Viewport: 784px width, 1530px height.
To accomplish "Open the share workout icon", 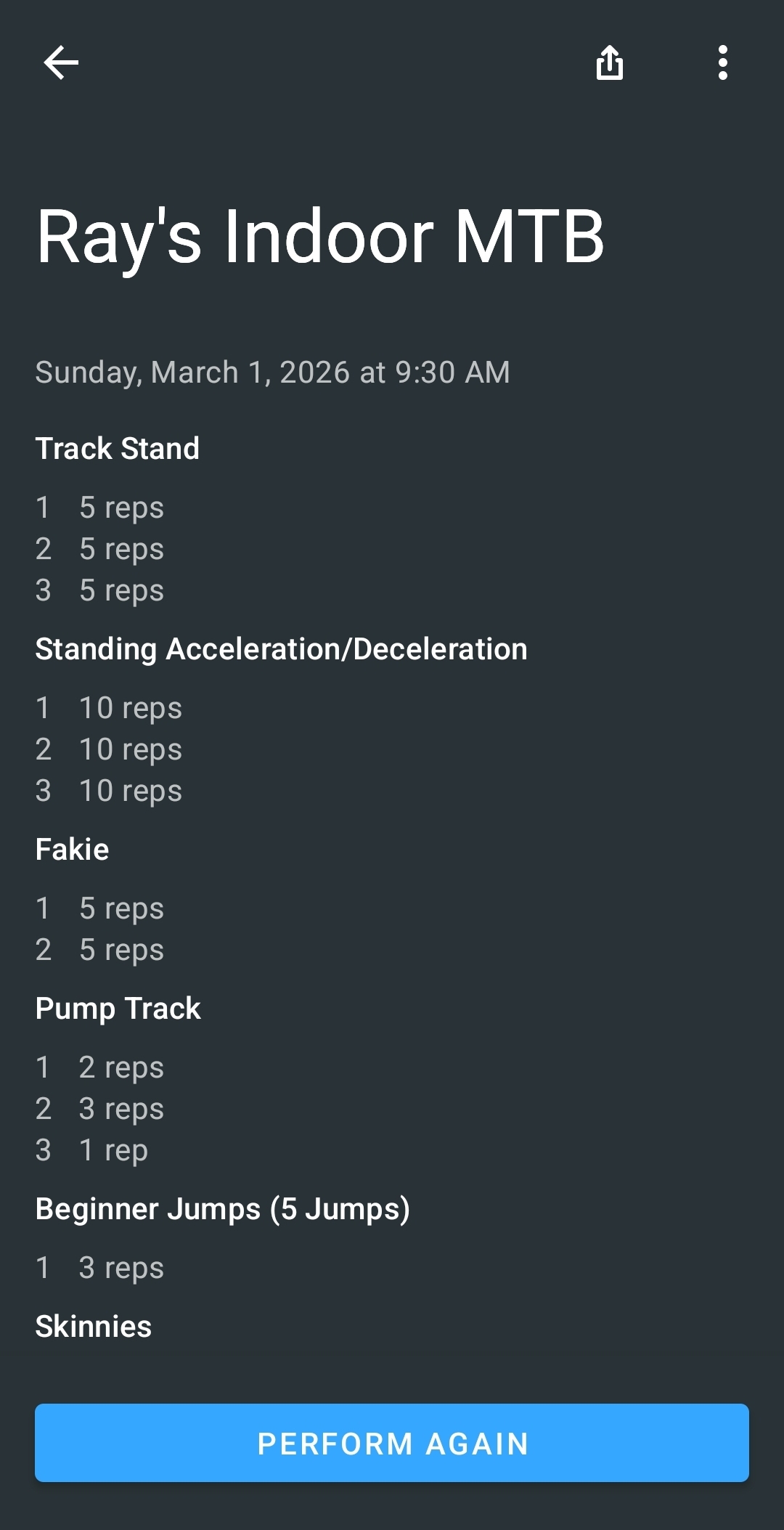I will 610,62.
